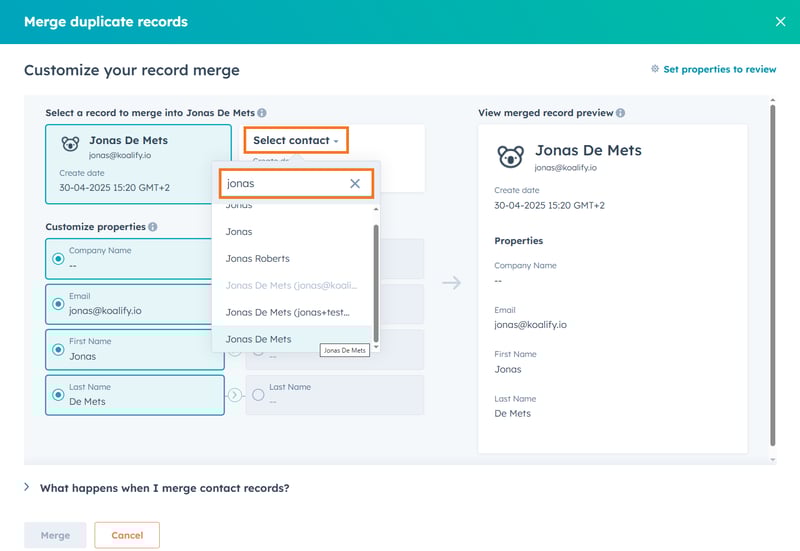
Task: Click the gear icon beside Set properties to review
Action: pyautogui.click(x=655, y=69)
